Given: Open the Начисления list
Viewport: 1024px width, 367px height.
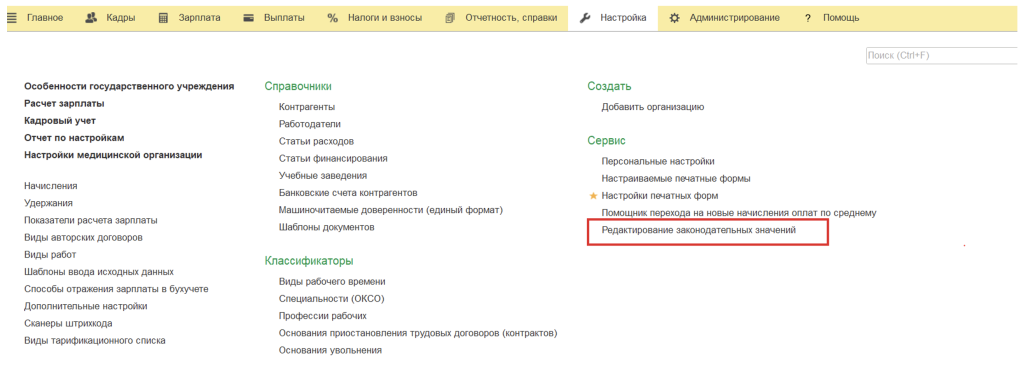Looking at the screenshot, I should (51, 186).
